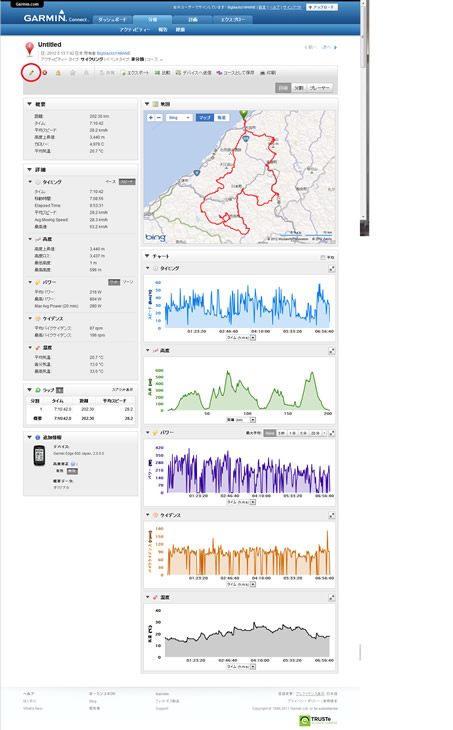Toggle the average checkbox in charts header

point(323,257)
